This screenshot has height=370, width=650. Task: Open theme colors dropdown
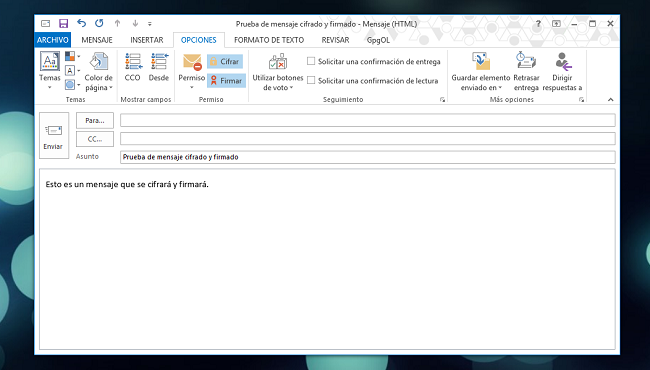click(73, 56)
